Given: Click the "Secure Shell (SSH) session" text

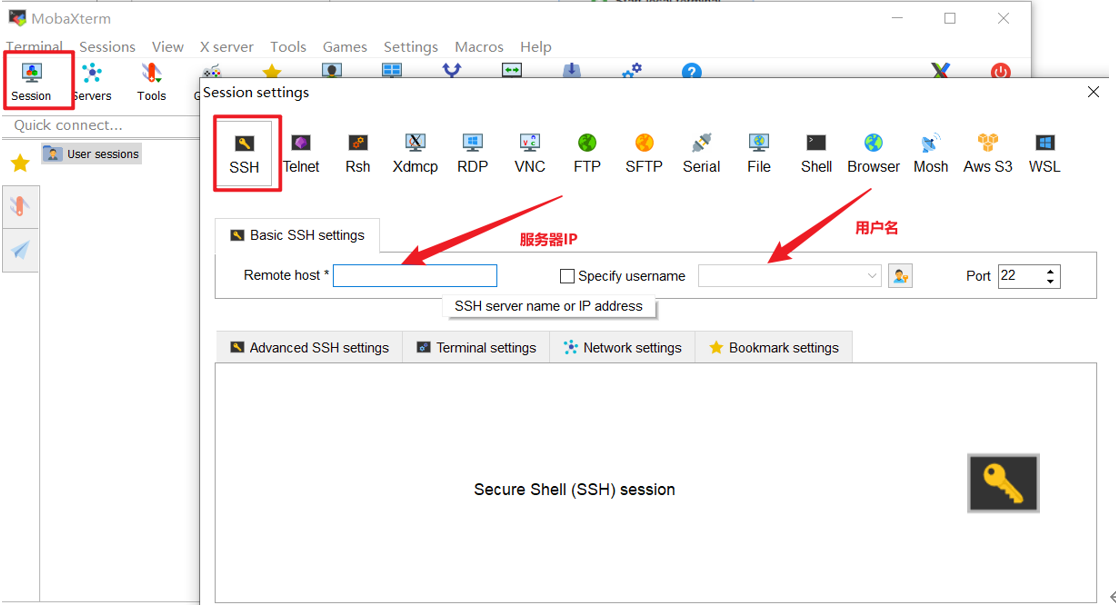Looking at the screenshot, I should 574,490.
